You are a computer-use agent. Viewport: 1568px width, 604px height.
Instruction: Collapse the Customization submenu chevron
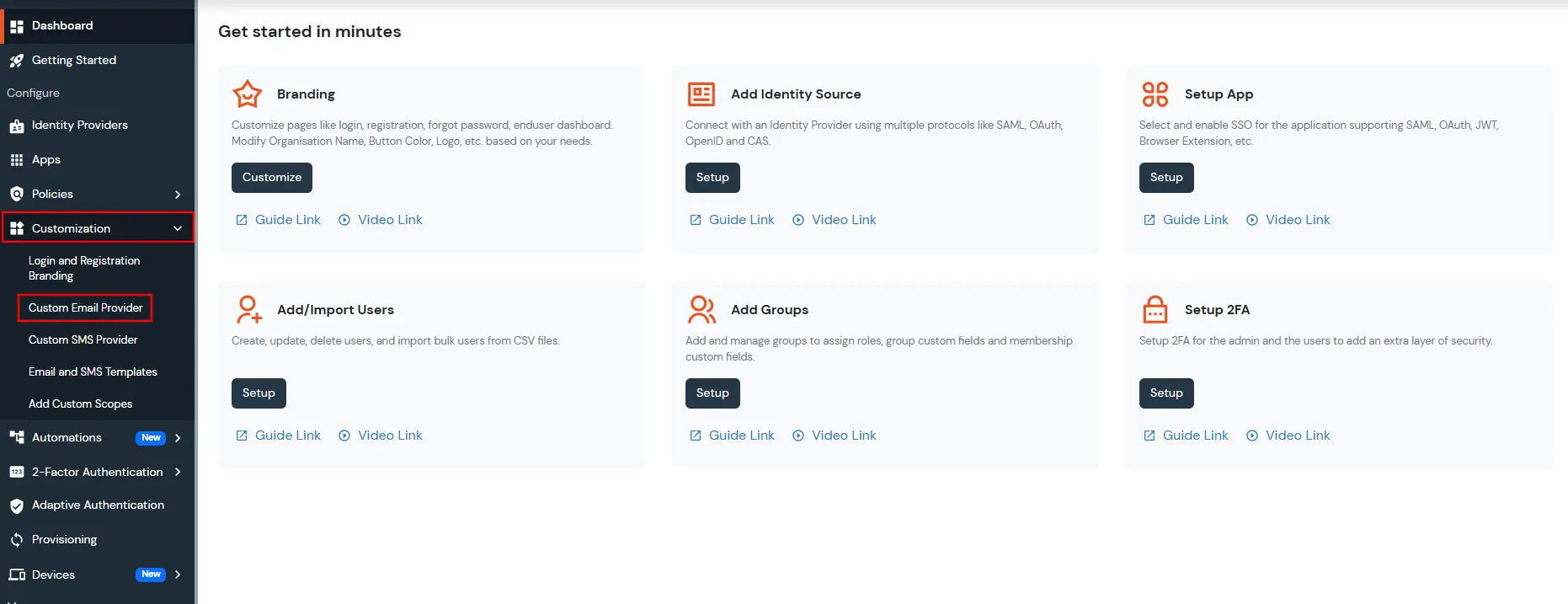[x=178, y=228]
